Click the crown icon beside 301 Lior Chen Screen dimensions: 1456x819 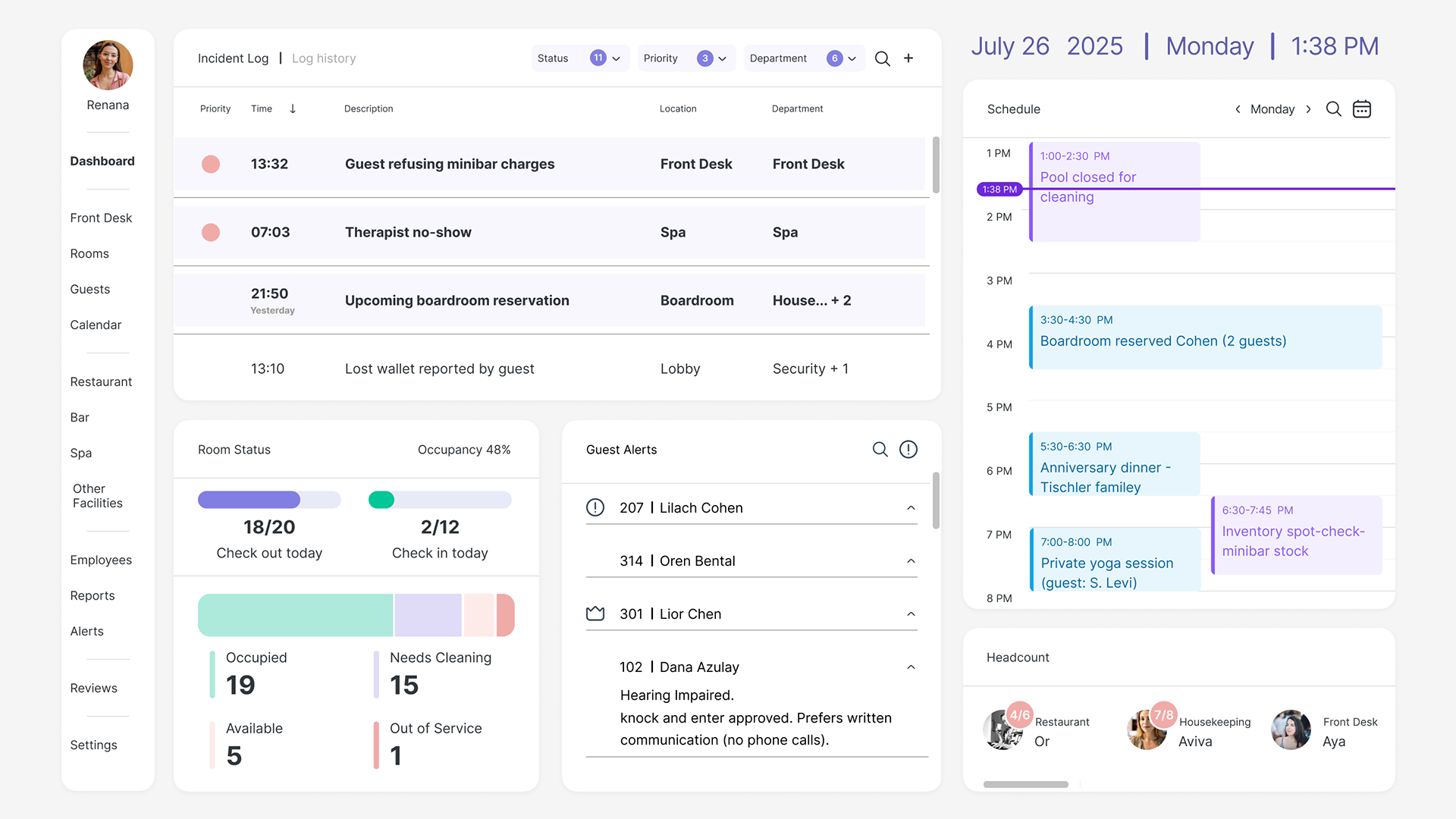[x=595, y=613]
